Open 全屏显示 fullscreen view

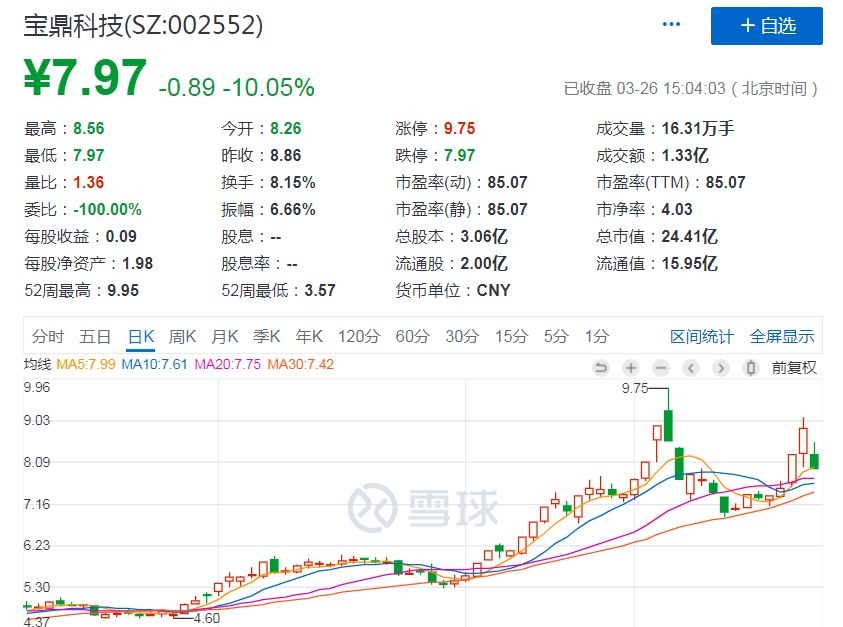(x=782, y=337)
